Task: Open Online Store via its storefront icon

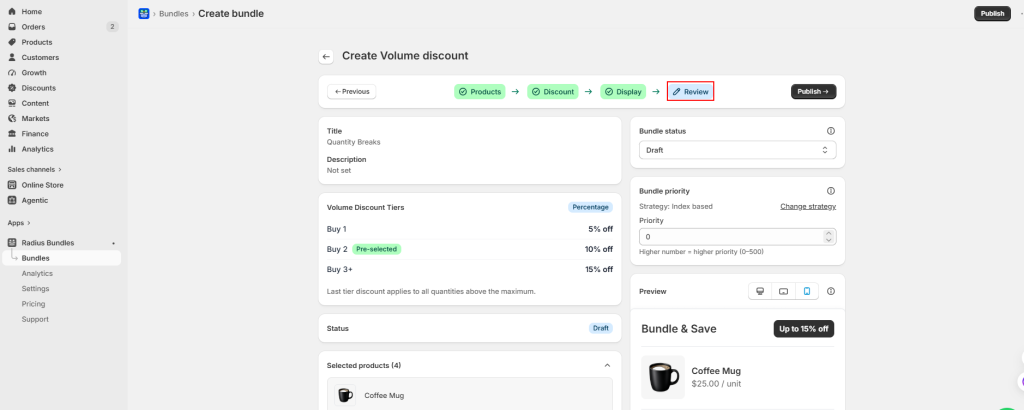Action: [x=12, y=185]
